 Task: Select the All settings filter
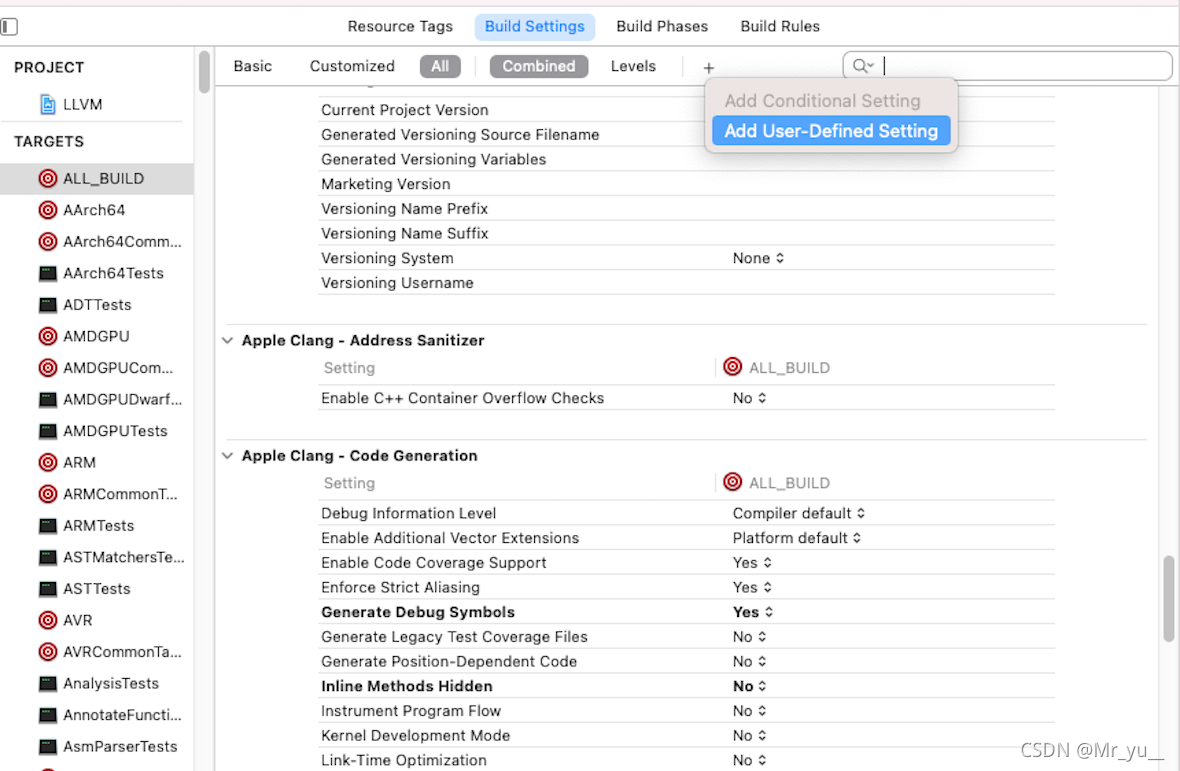pyautogui.click(x=440, y=66)
